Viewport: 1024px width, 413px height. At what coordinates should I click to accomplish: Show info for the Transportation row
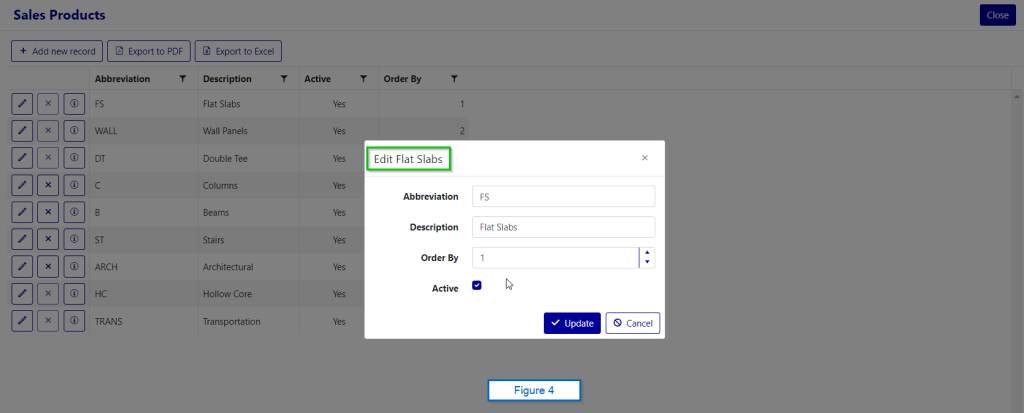pos(74,321)
